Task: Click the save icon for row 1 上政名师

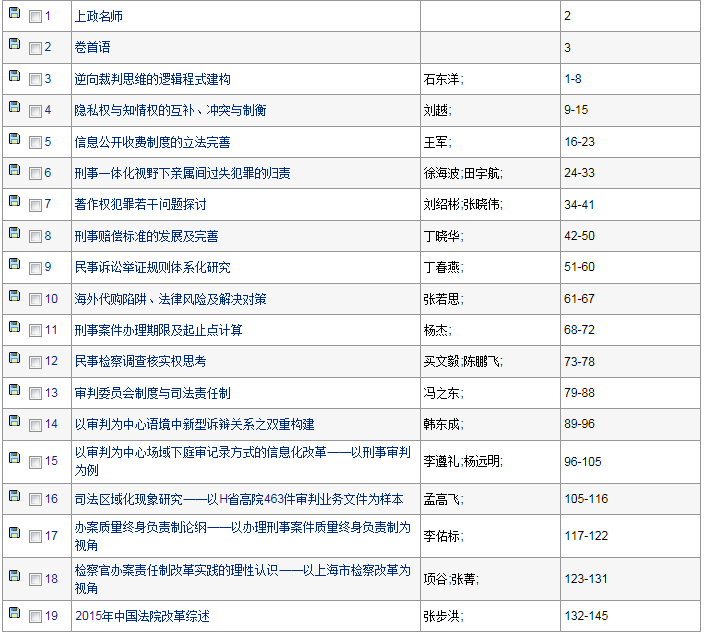Action: click(x=14, y=13)
